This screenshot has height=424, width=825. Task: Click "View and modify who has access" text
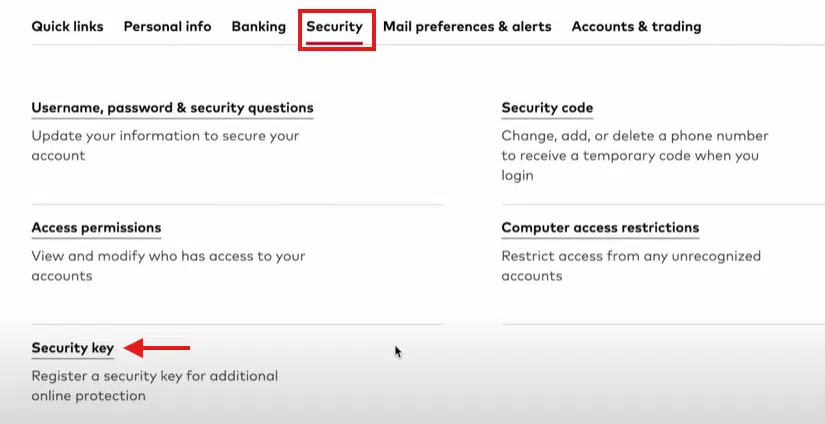coord(168,256)
